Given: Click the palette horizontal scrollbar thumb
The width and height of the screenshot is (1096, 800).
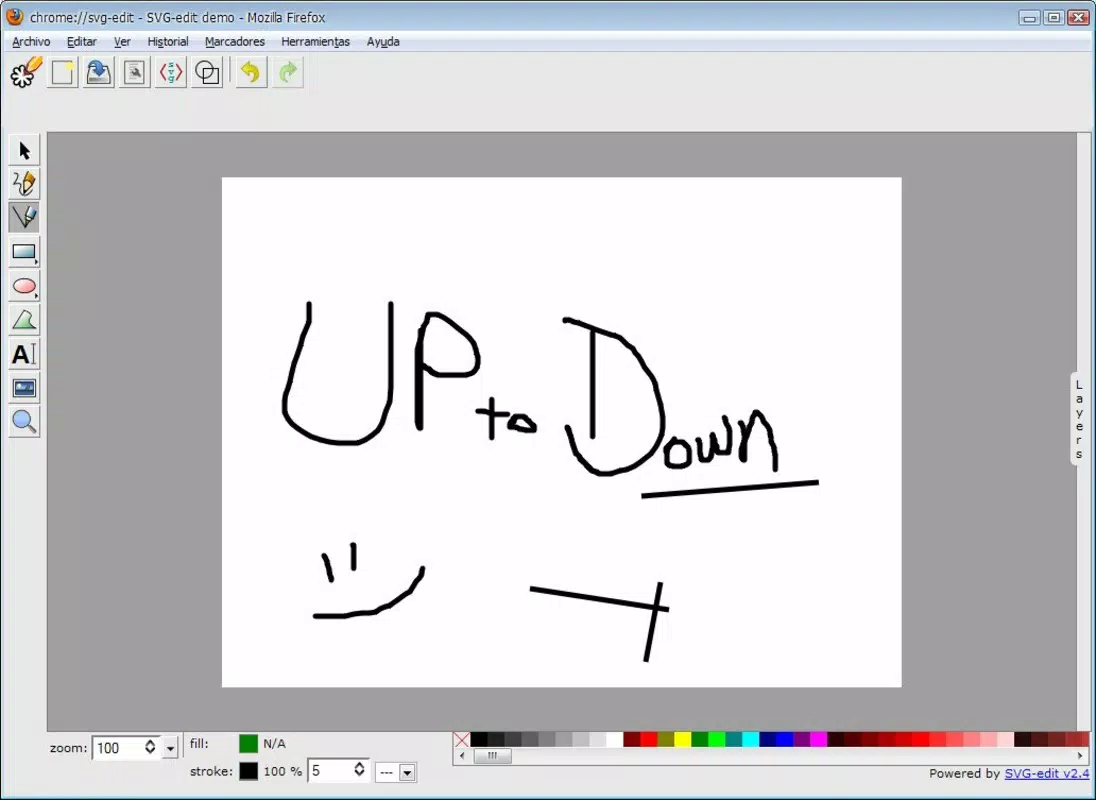Looking at the screenshot, I should tap(492, 756).
